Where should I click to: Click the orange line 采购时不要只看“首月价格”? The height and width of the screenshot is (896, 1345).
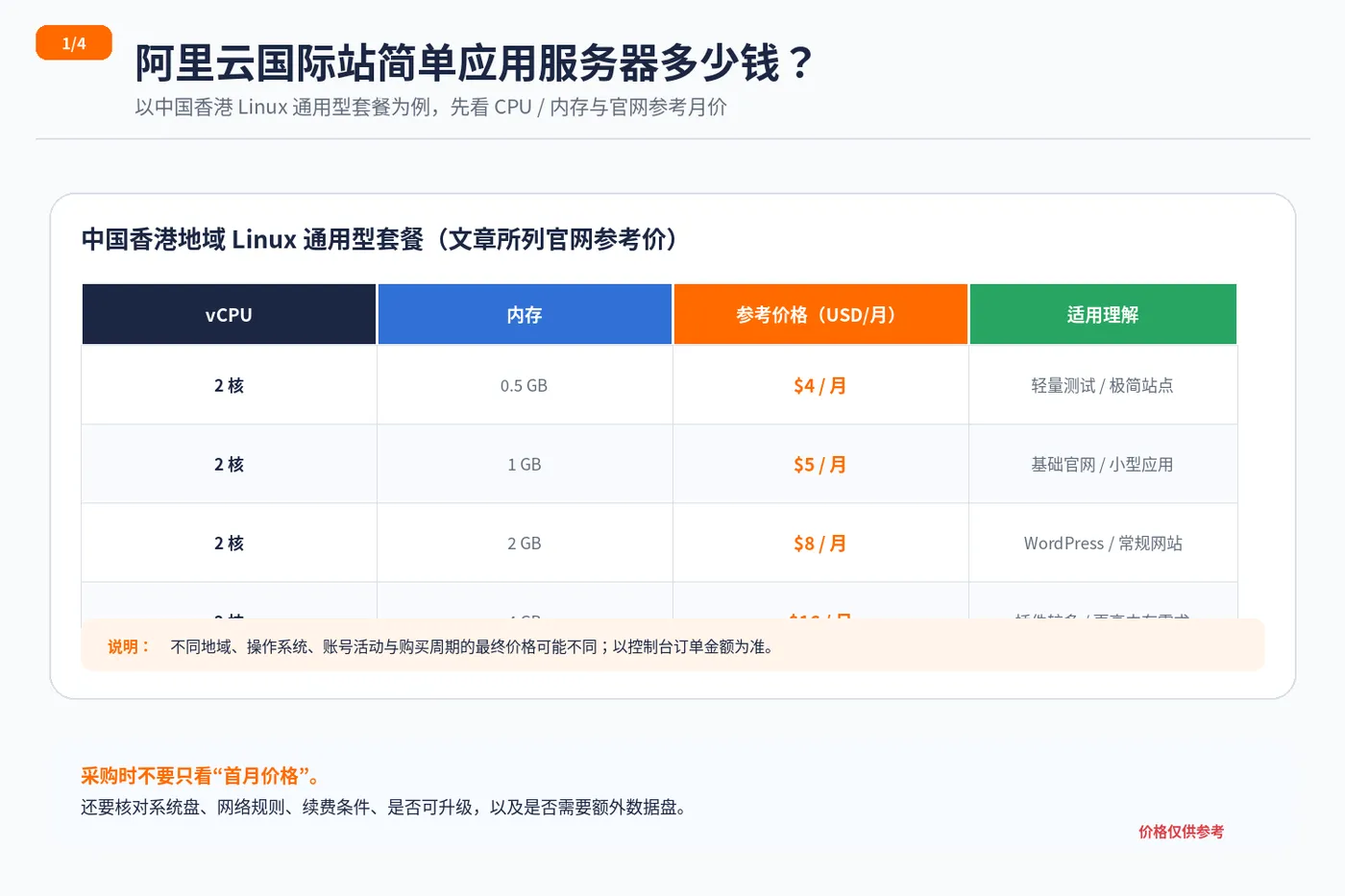[x=201, y=776]
